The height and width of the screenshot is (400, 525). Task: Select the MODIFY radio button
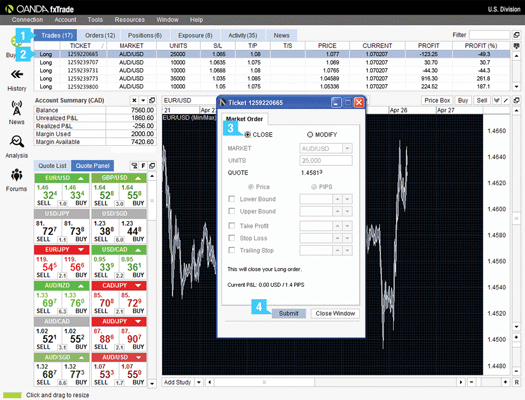click(x=310, y=135)
